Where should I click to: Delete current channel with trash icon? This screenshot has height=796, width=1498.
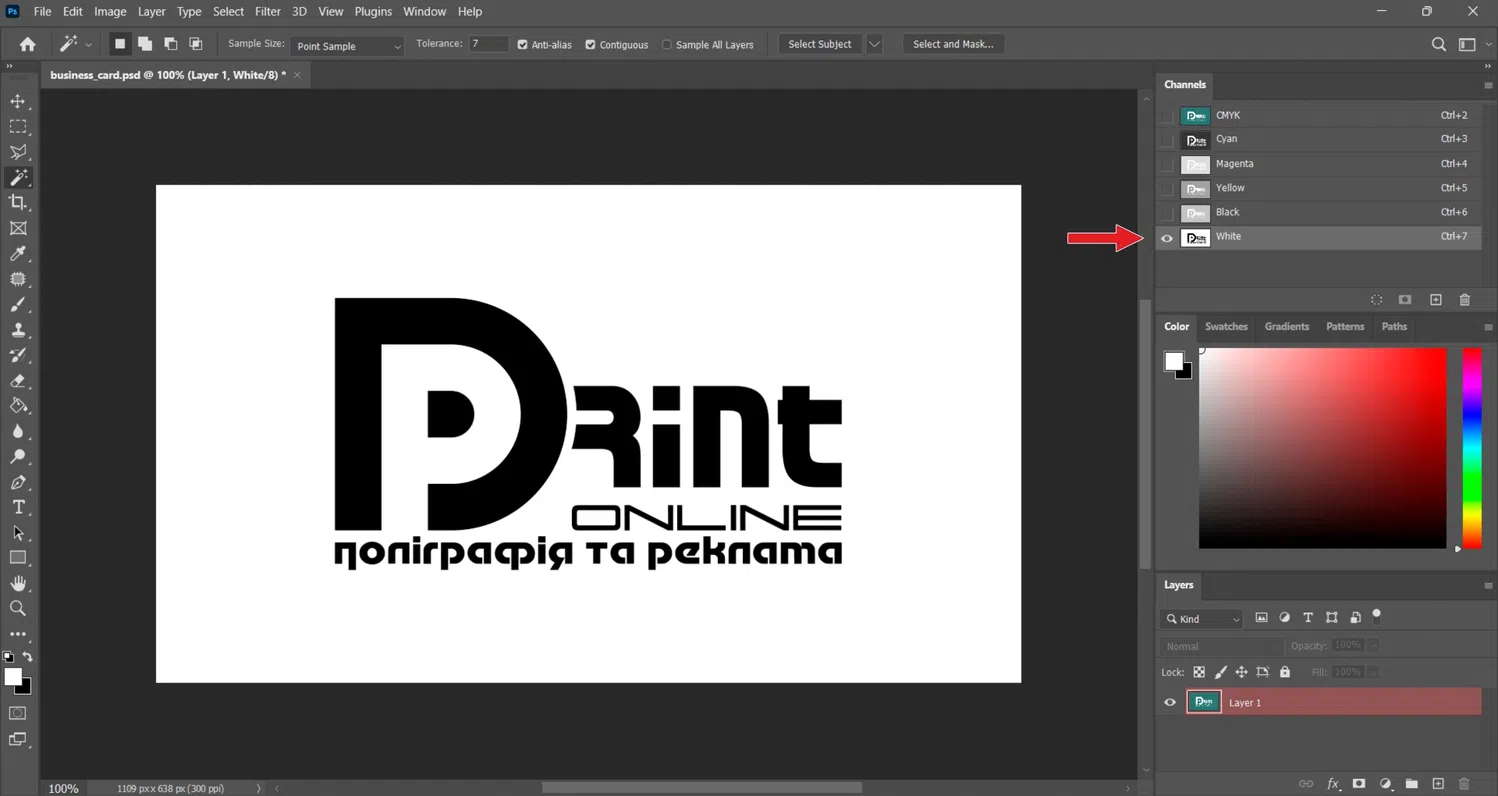tap(1465, 300)
